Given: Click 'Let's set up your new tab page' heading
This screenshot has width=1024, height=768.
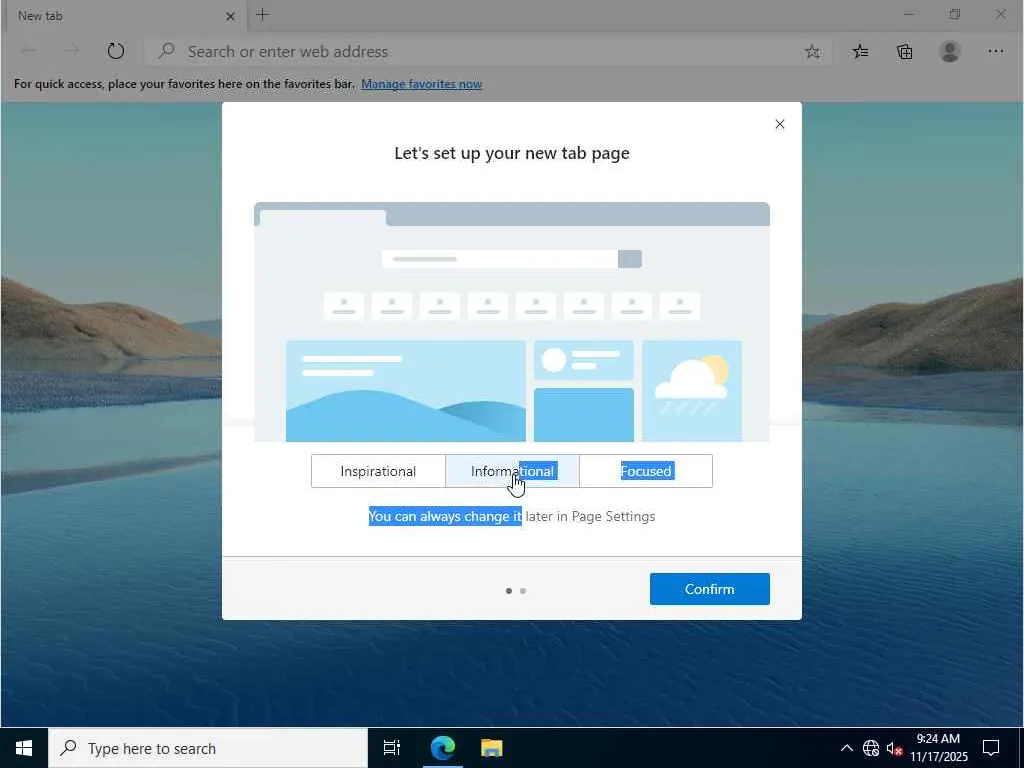Looking at the screenshot, I should coord(512,153).
